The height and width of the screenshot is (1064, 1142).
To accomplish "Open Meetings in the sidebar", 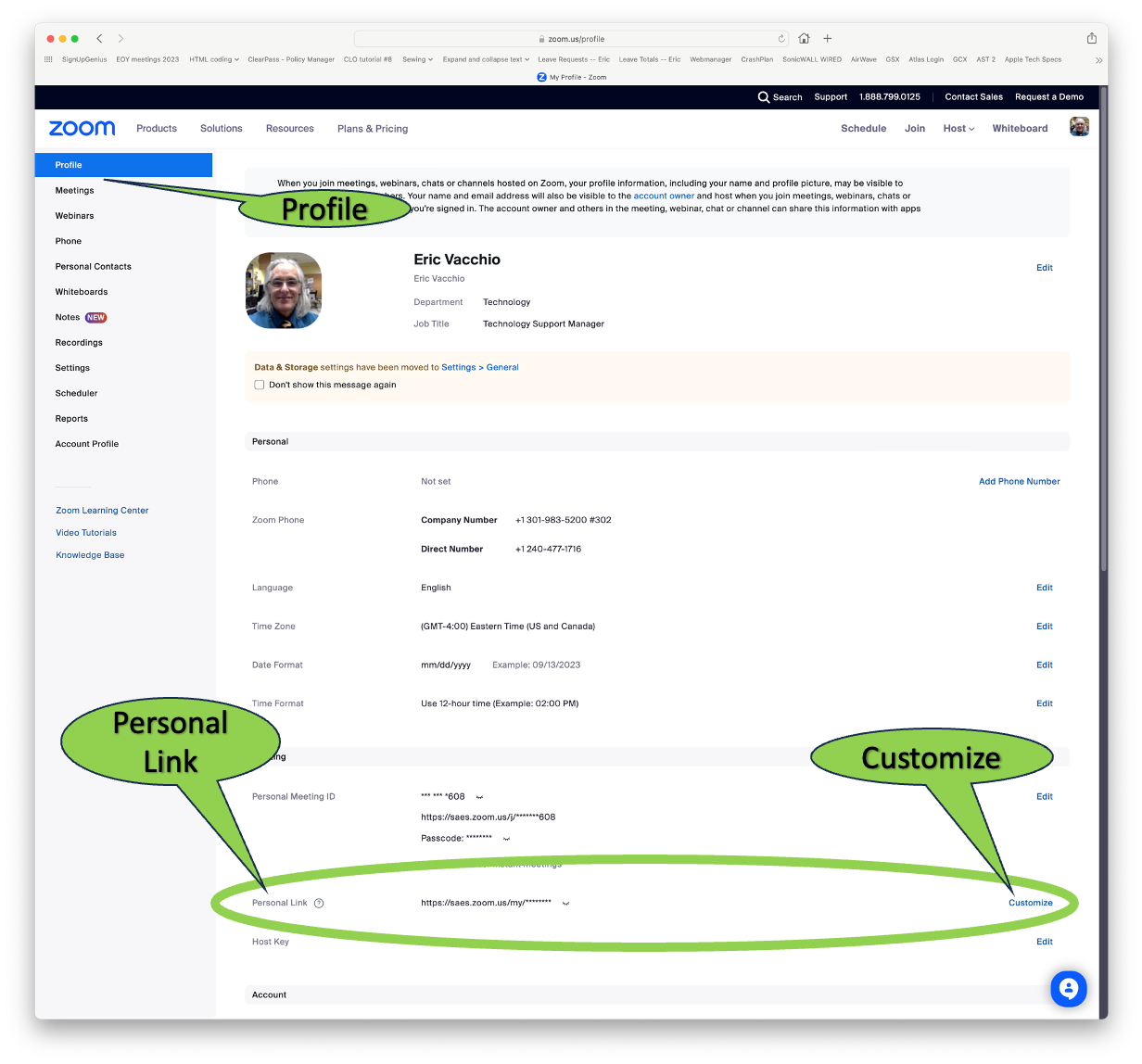I will [x=74, y=190].
